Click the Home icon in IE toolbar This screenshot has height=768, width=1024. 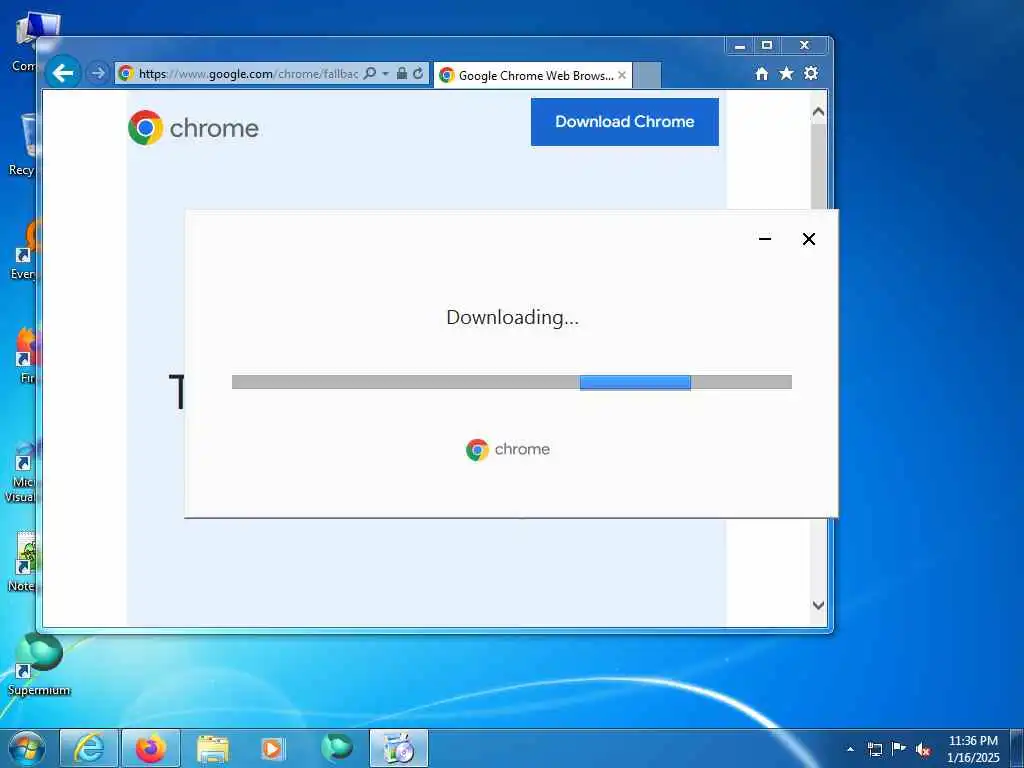(x=761, y=74)
